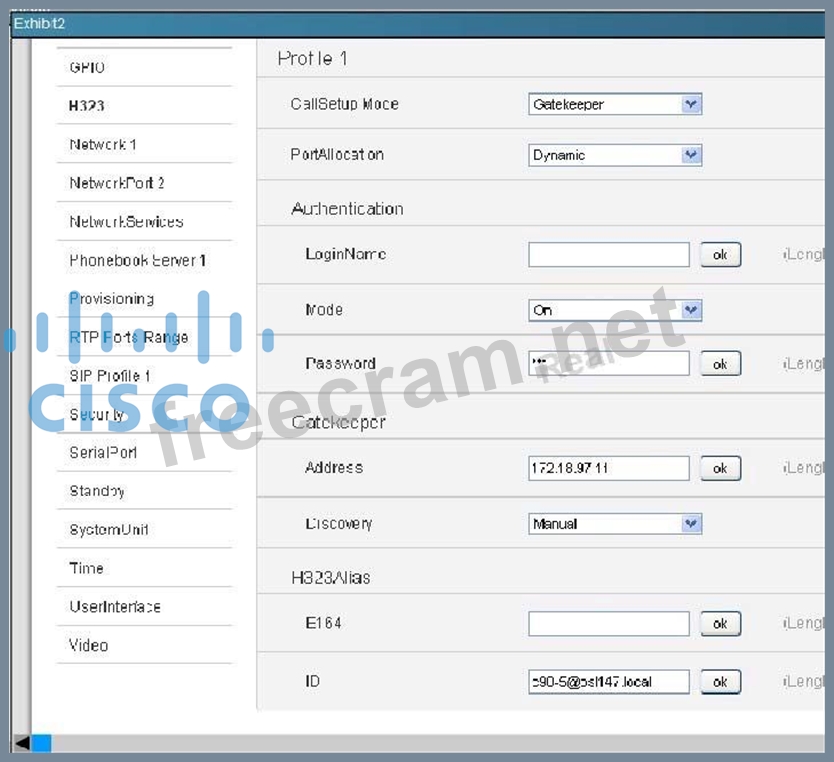
Task: Focus the Gatekeeper Address input field
Action: point(608,468)
